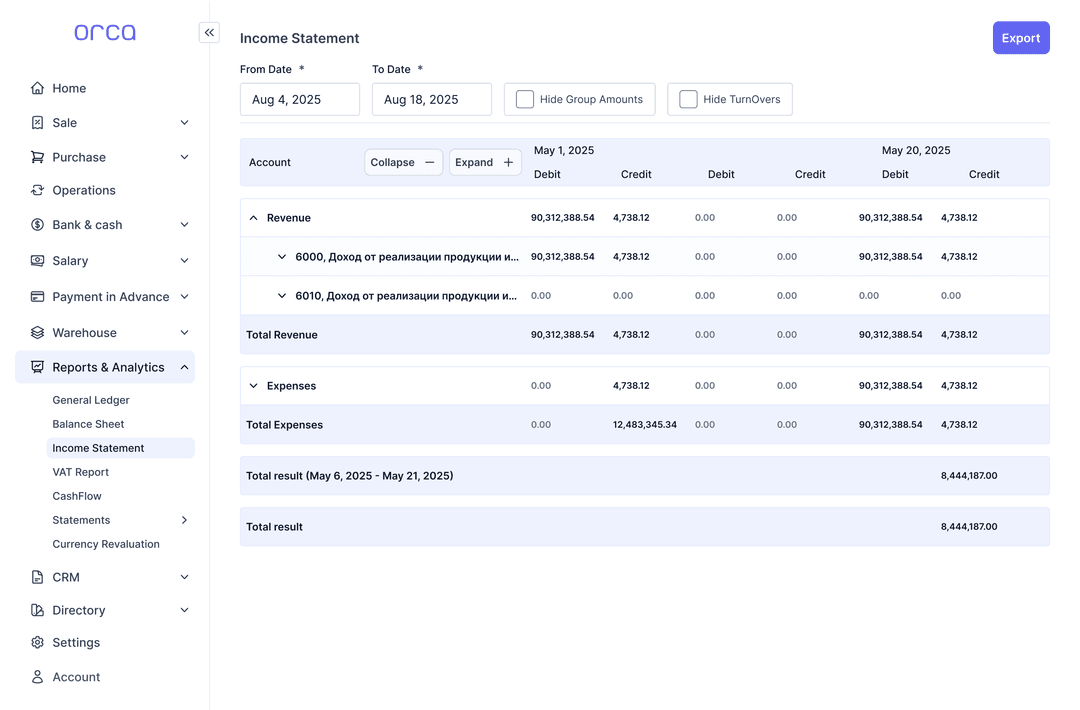The image size is (1080, 710).
Task: Enable Hide Group Amounts
Action: [x=524, y=98]
